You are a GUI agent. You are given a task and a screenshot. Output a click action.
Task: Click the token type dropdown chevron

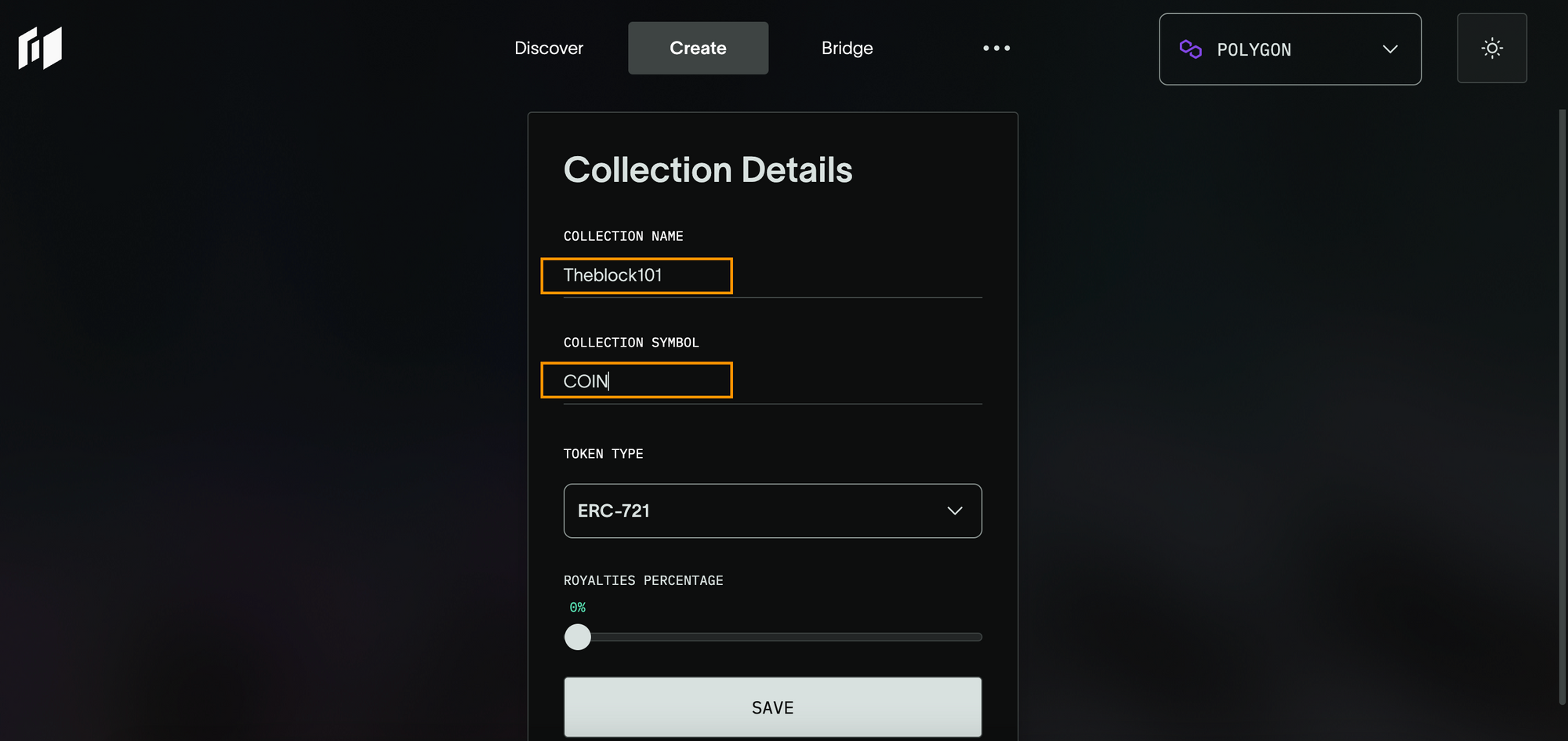pyautogui.click(x=954, y=510)
